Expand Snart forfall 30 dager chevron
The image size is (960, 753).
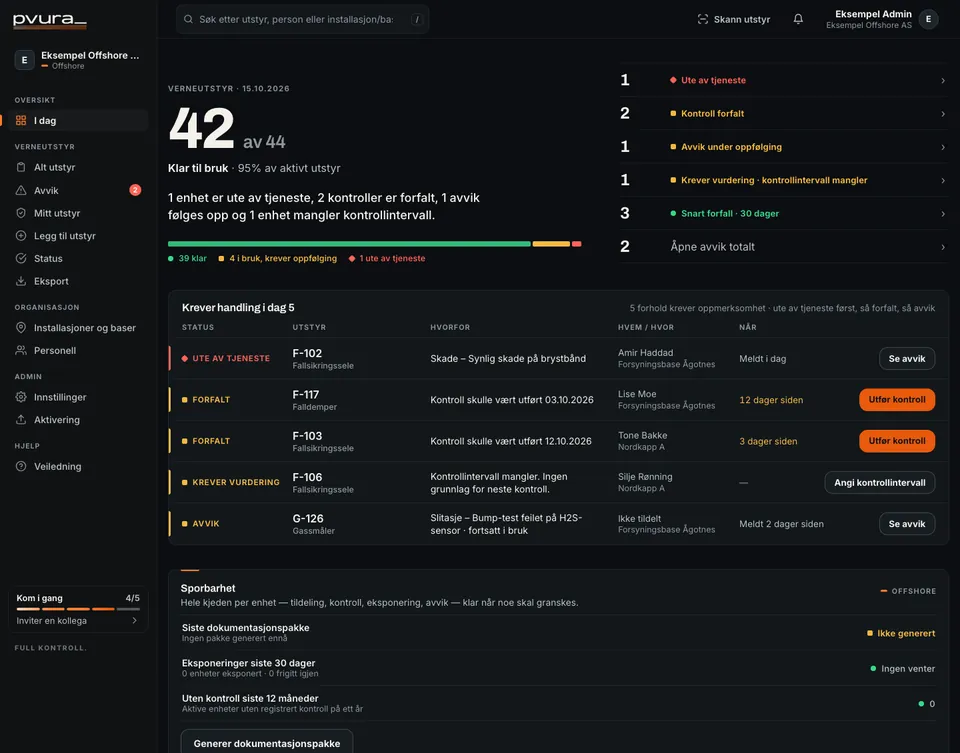coord(943,214)
